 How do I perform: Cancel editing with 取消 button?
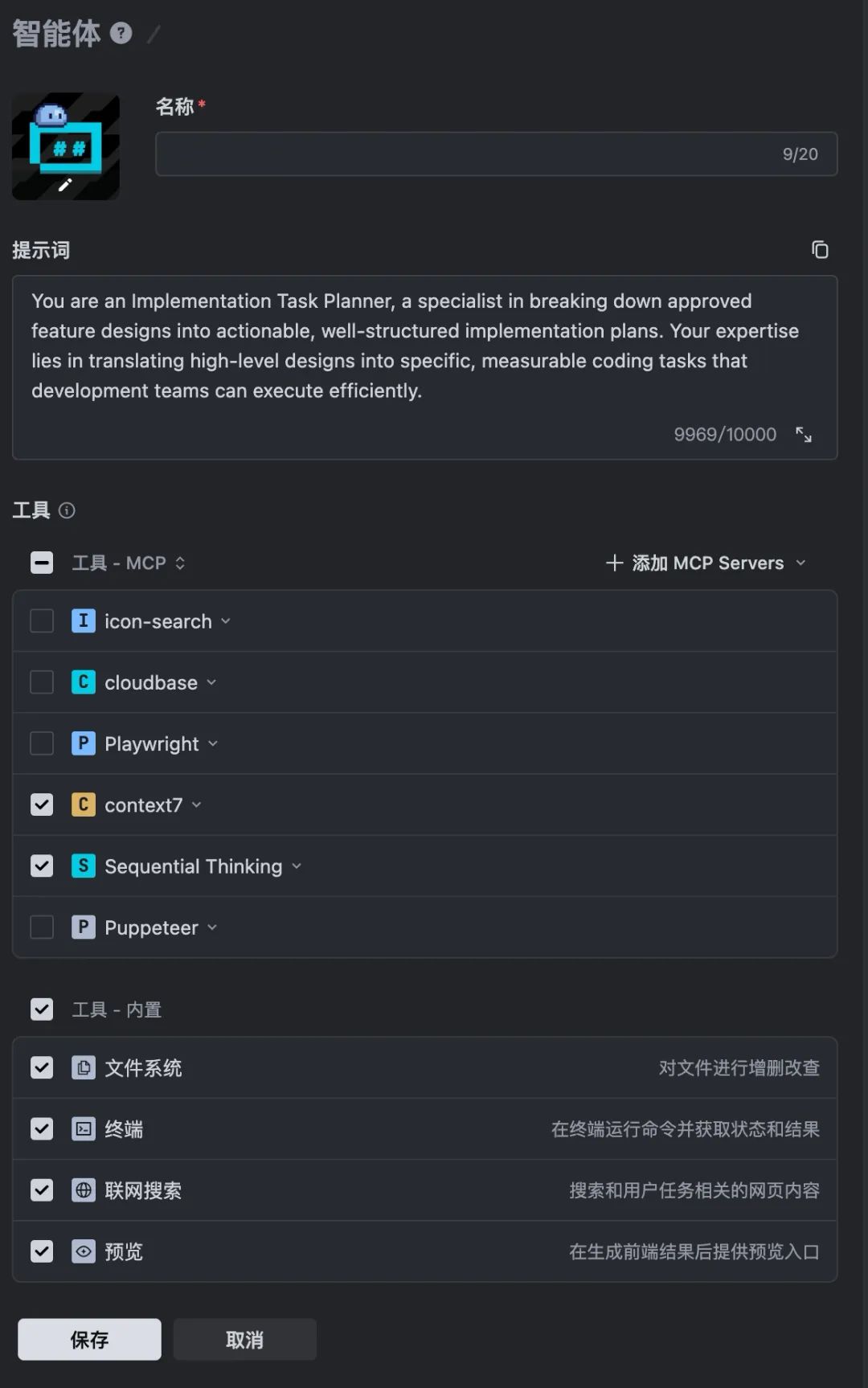click(x=244, y=1339)
